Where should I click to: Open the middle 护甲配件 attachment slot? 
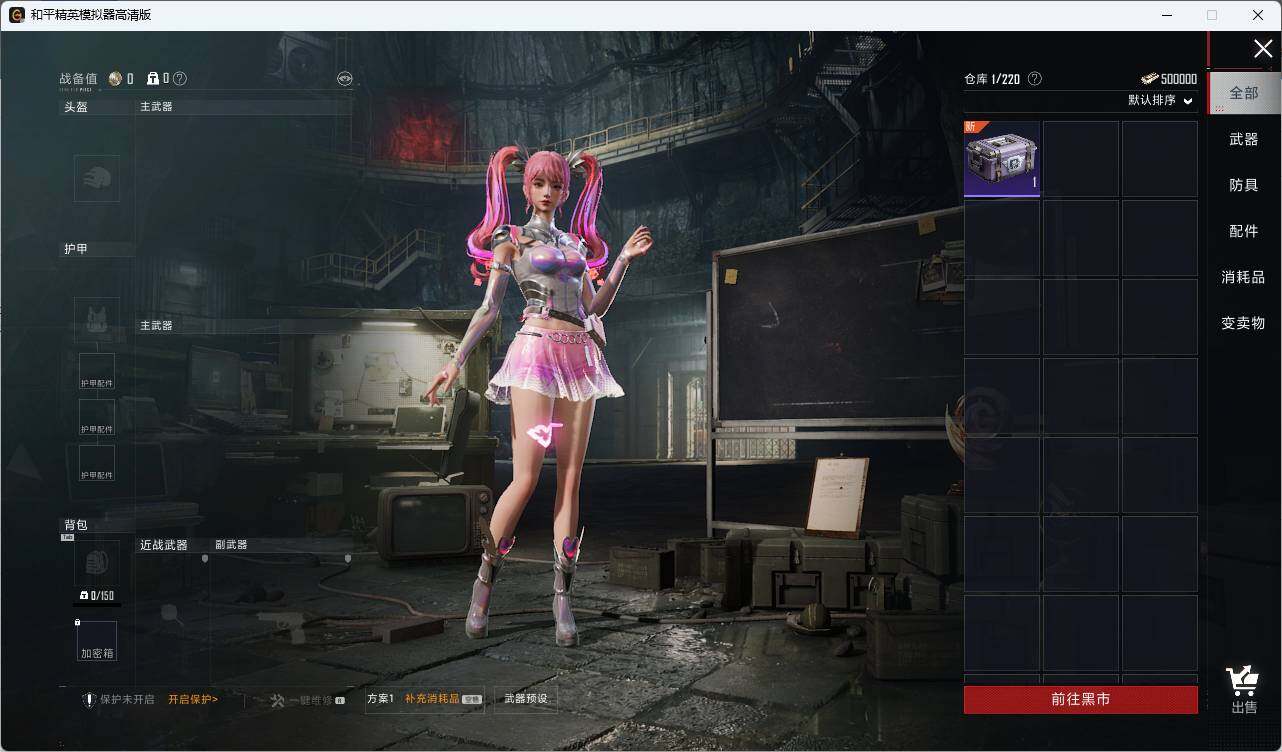coord(97,417)
